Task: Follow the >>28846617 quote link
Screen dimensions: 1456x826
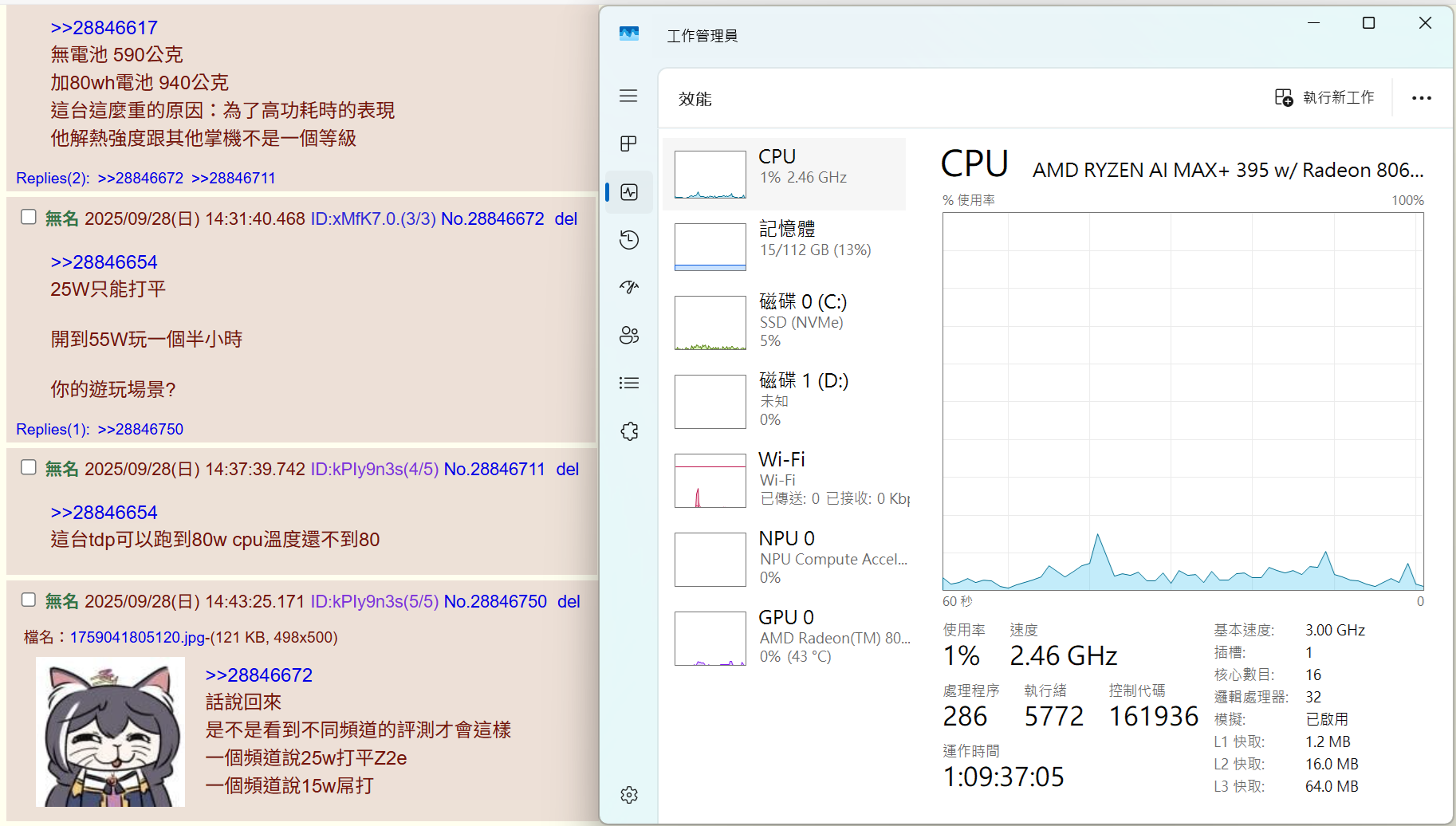Action: tap(104, 28)
